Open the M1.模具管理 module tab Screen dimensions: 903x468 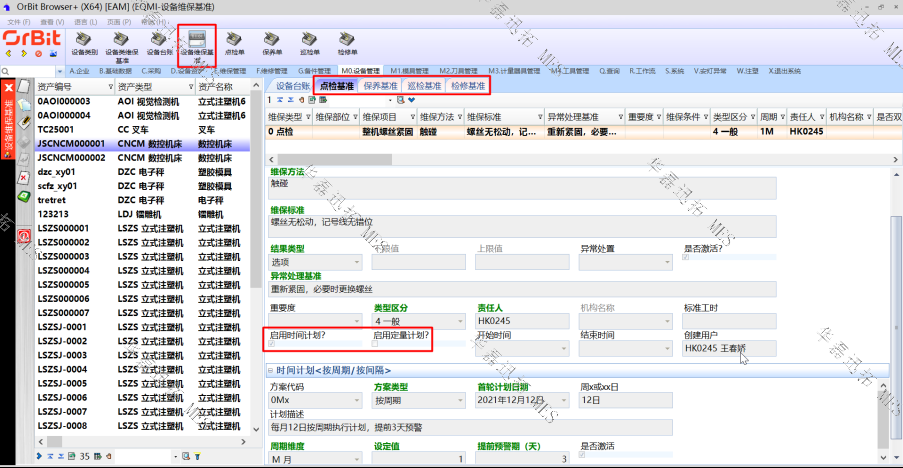pyautogui.click(x=410, y=71)
